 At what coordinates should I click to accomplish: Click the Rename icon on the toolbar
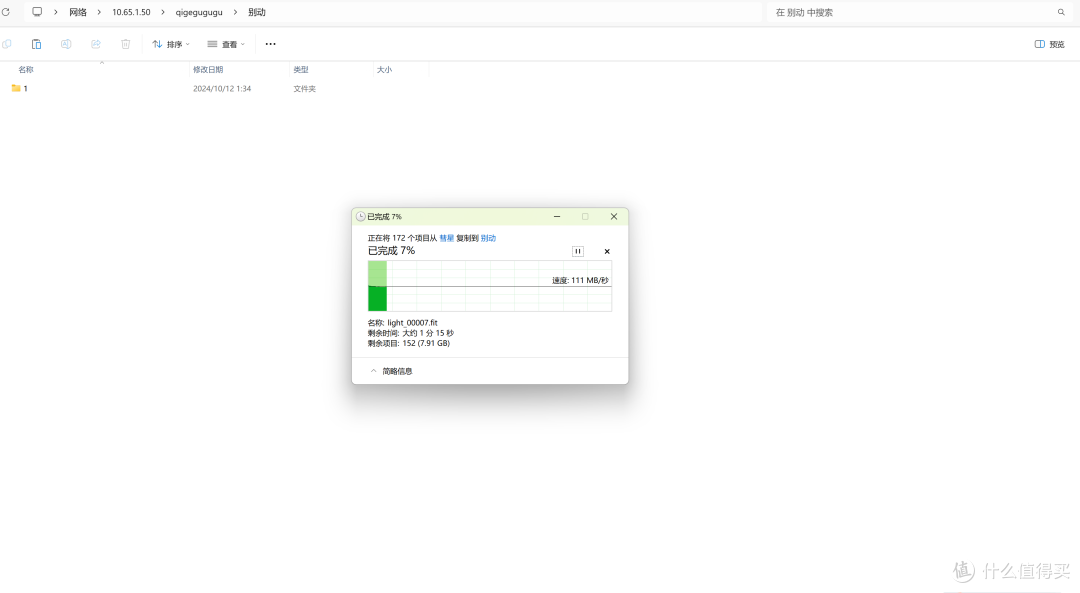coord(66,44)
